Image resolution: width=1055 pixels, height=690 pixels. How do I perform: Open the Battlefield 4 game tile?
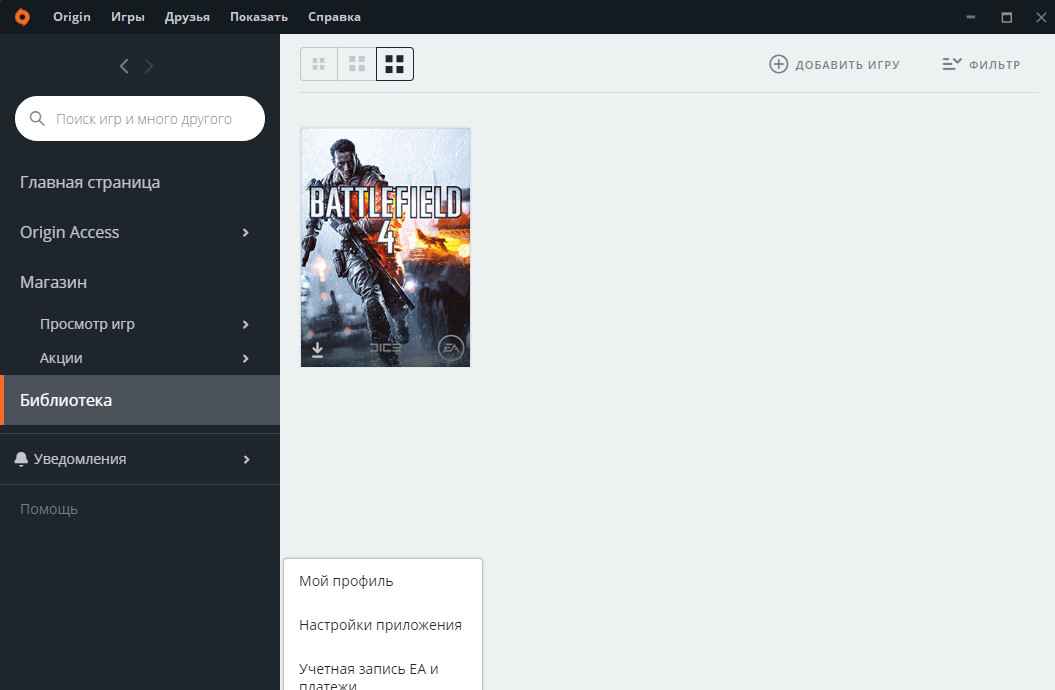(386, 247)
